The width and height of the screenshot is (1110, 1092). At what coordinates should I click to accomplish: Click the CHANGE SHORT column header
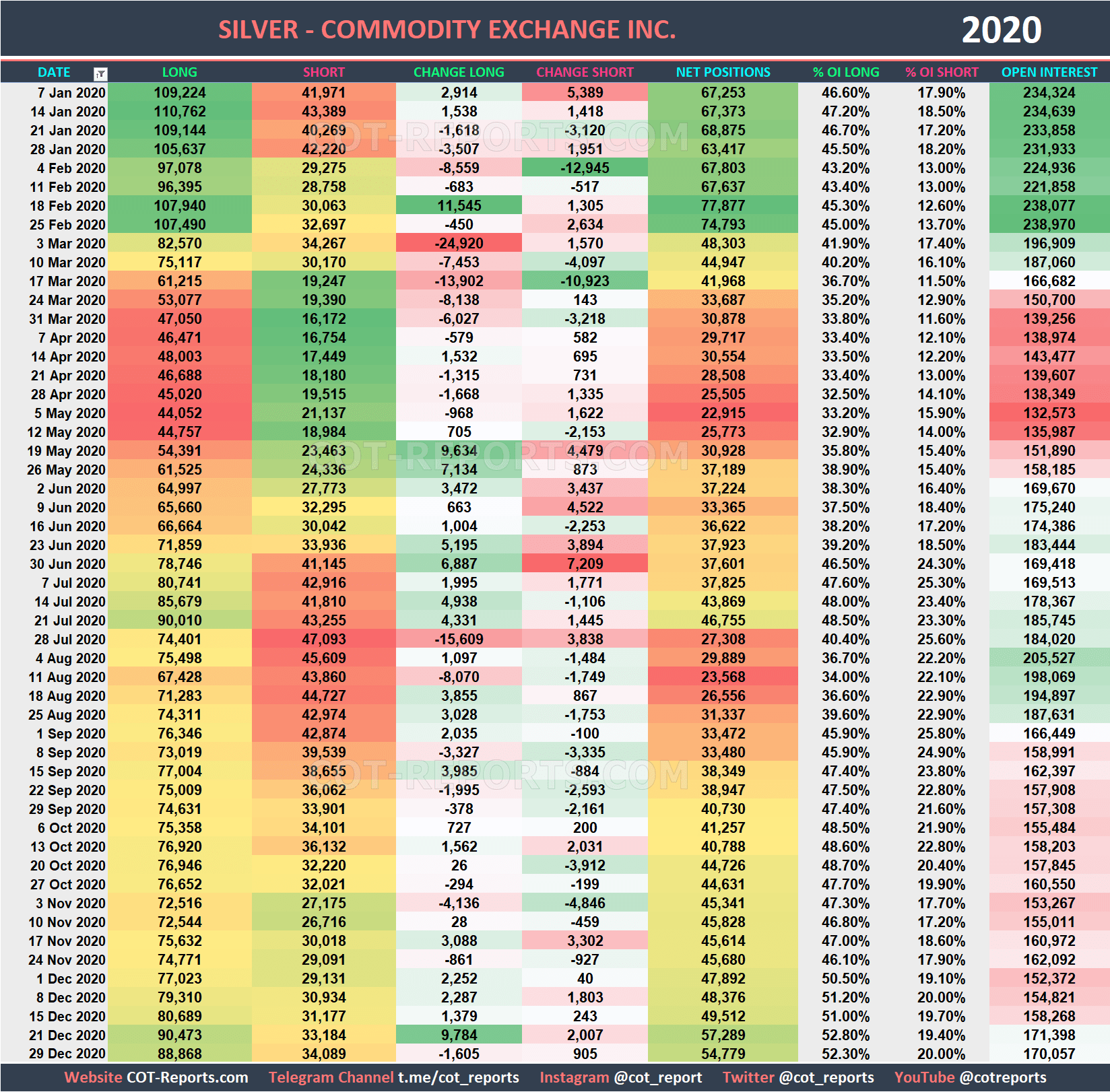coord(585,73)
